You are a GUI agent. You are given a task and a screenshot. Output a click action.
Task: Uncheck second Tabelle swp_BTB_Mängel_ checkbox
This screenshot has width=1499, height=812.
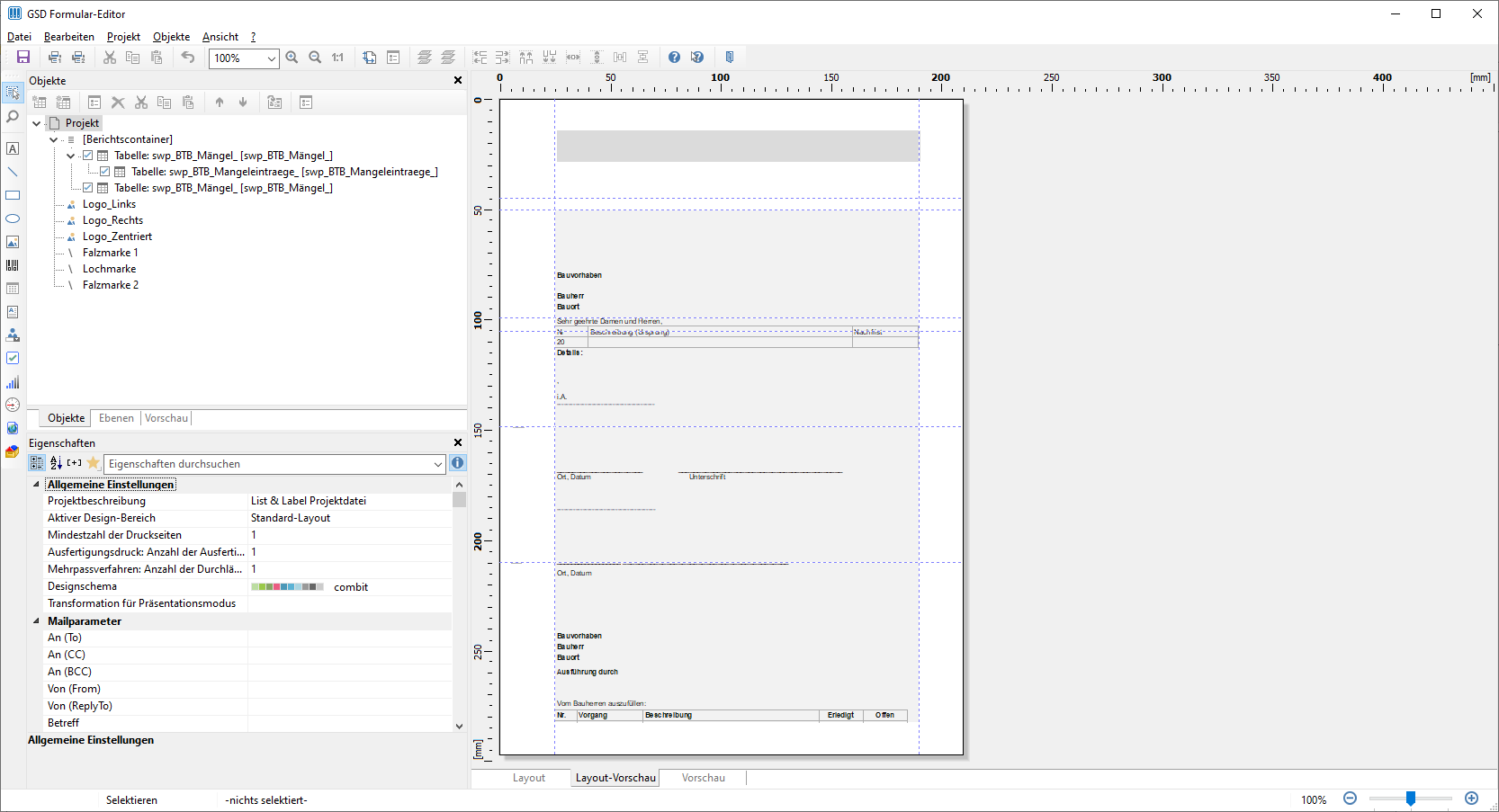point(88,188)
